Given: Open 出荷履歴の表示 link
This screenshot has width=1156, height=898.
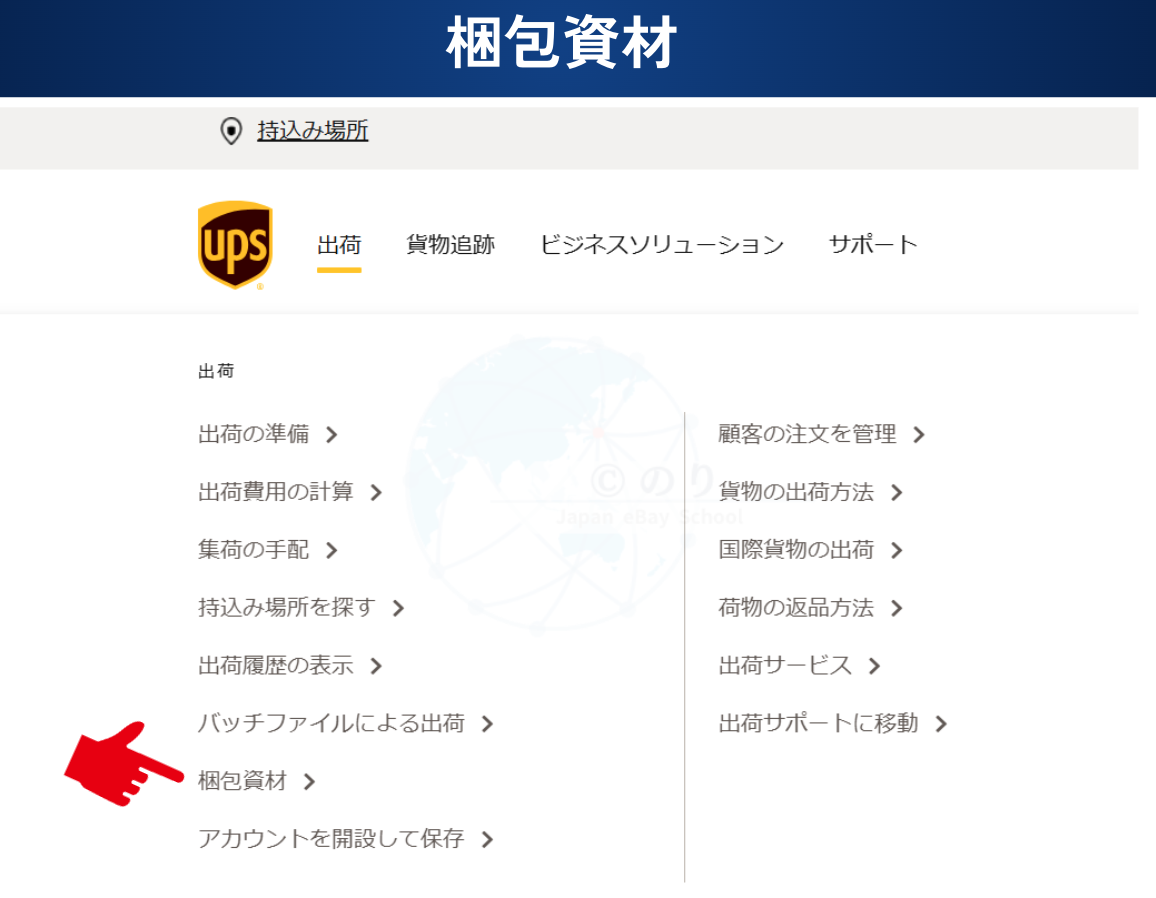Looking at the screenshot, I should click(x=276, y=665).
